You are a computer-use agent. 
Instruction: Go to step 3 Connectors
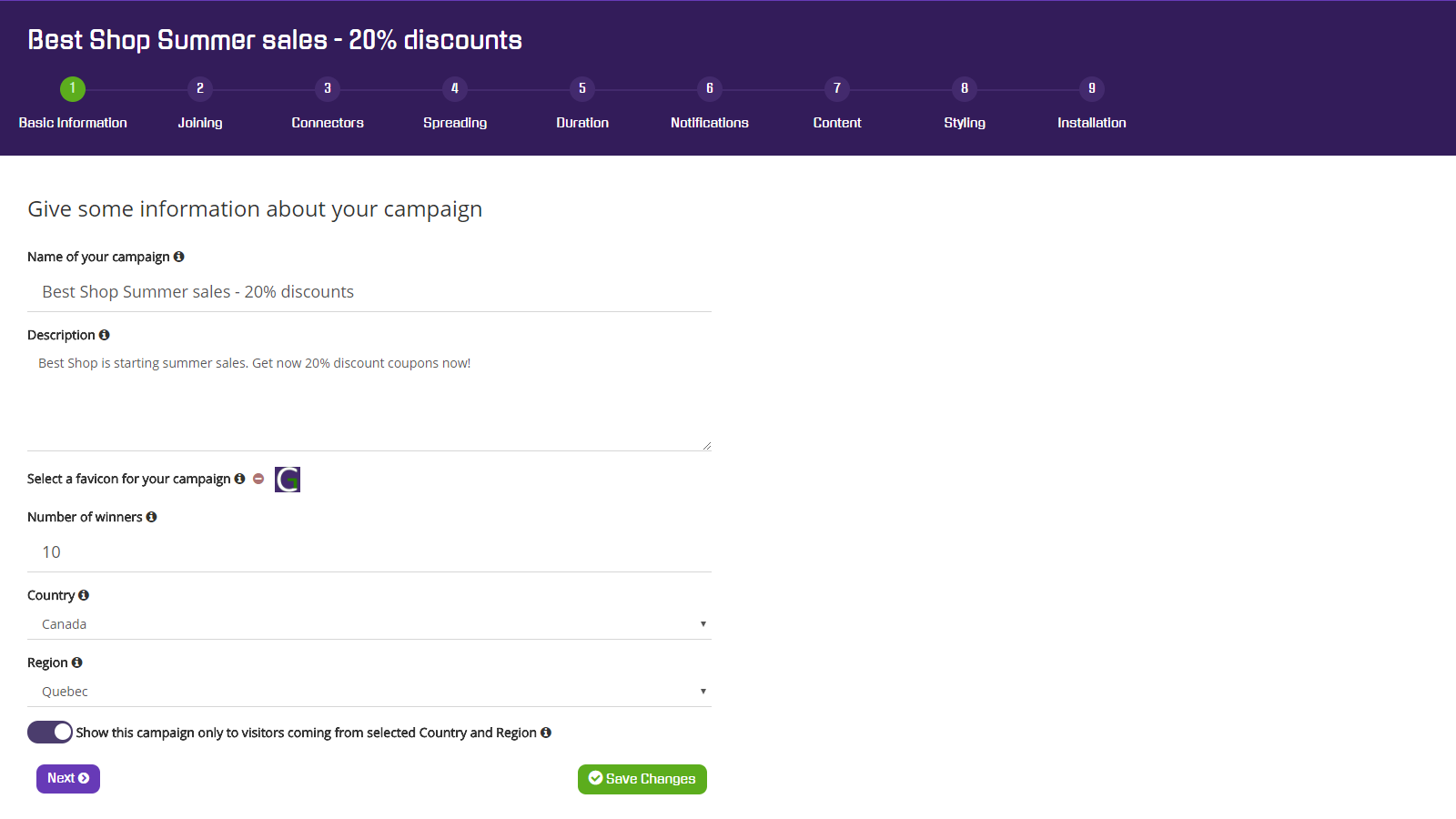pyautogui.click(x=328, y=103)
